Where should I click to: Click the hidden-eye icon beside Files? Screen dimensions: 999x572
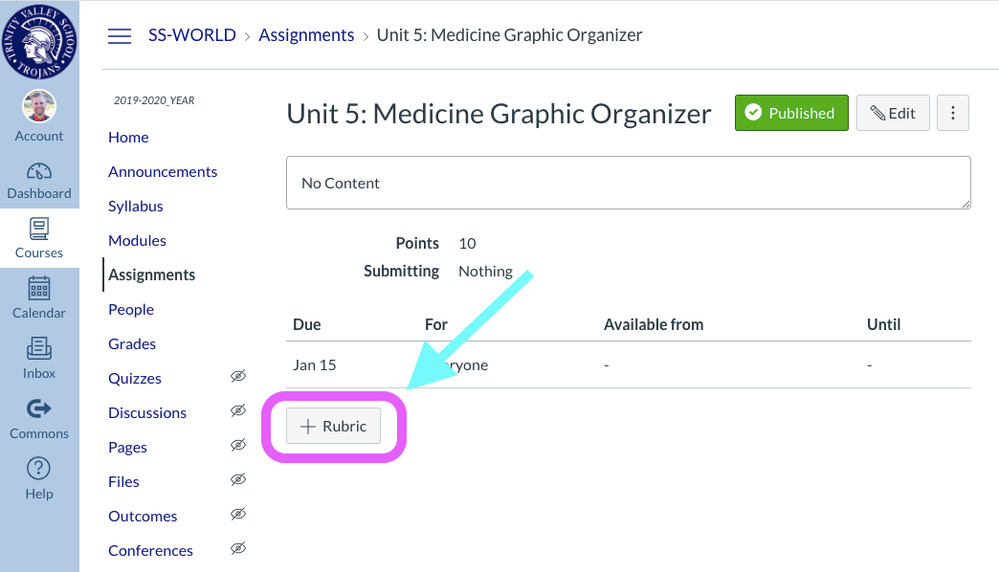[x=238, y=479]
